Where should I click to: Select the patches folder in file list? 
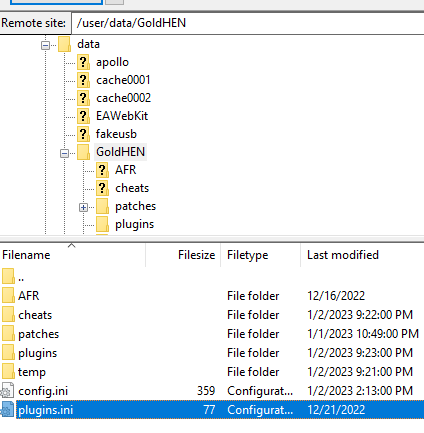click(x=212, y=334)
